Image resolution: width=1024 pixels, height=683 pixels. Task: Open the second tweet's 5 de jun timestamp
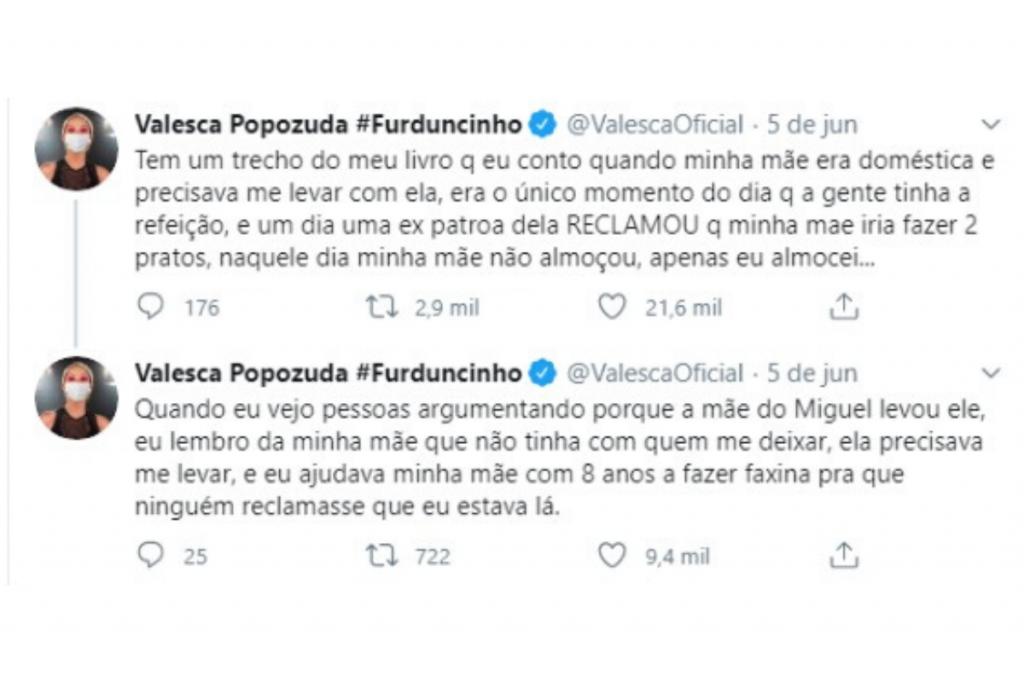[x=812, y=373]
